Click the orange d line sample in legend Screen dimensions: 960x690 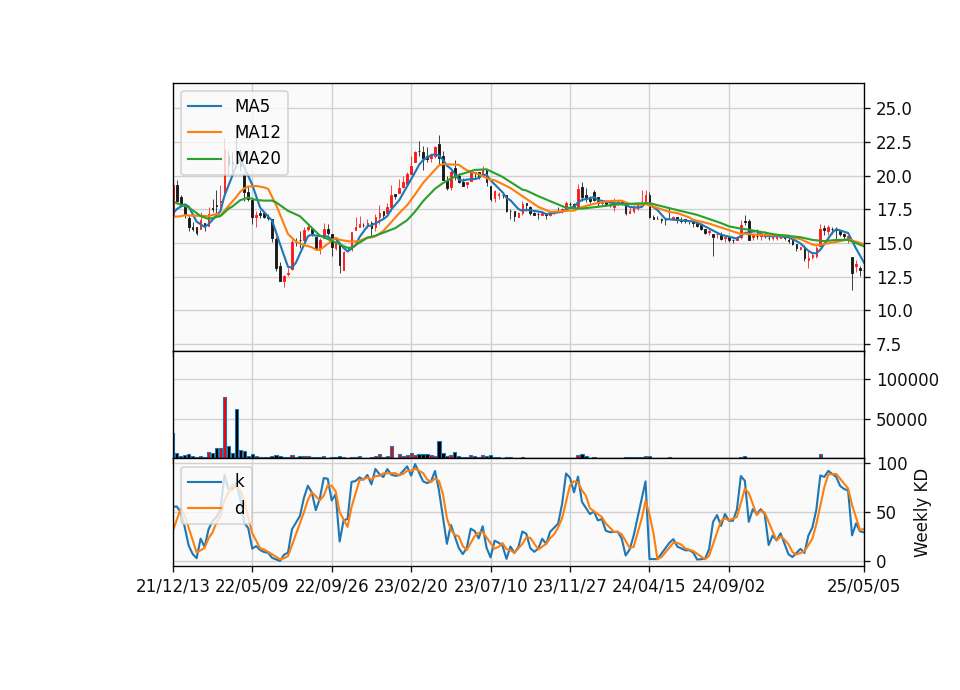[x=204, y=508]
